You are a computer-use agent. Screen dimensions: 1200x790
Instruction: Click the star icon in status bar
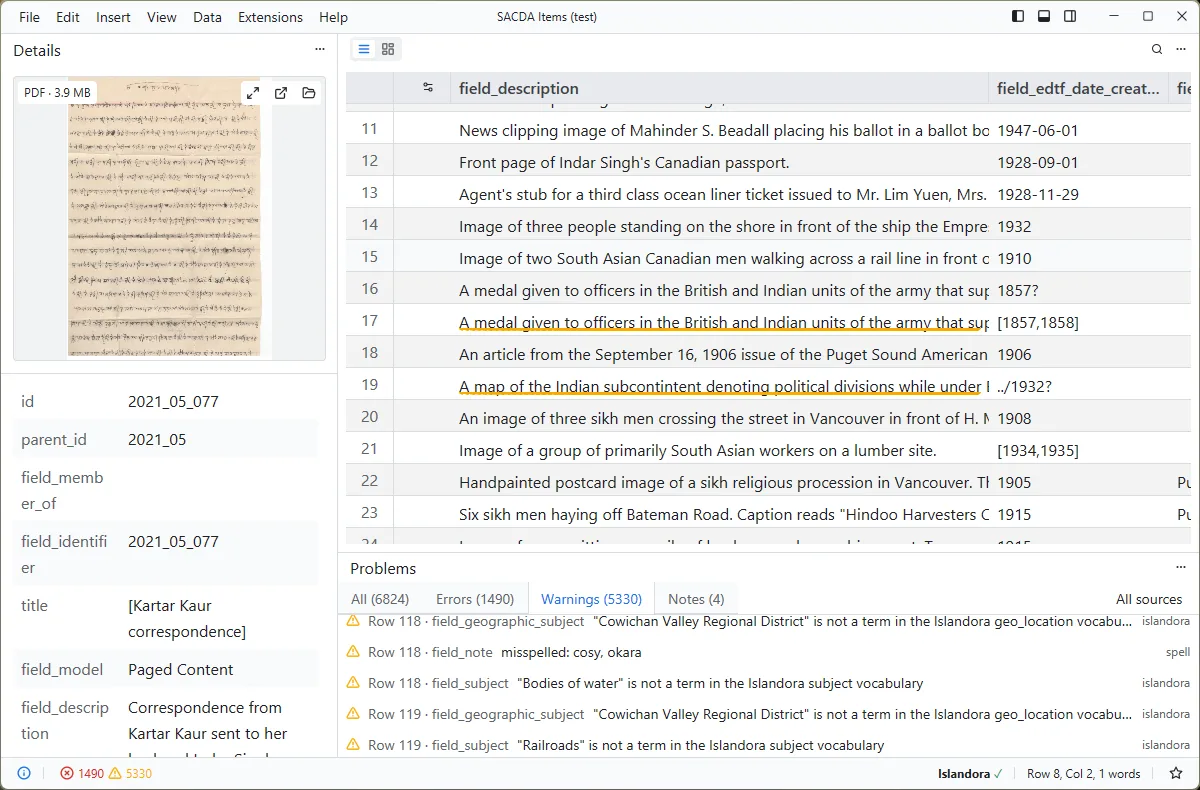1176,773
